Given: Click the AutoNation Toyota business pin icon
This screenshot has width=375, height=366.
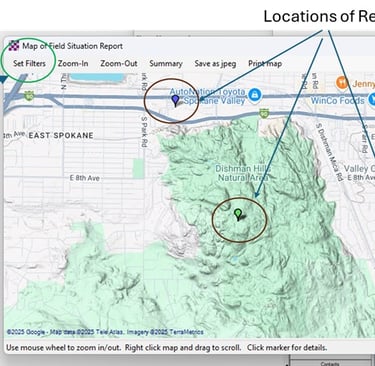Looking at the screenshot, I should point(254,95).
